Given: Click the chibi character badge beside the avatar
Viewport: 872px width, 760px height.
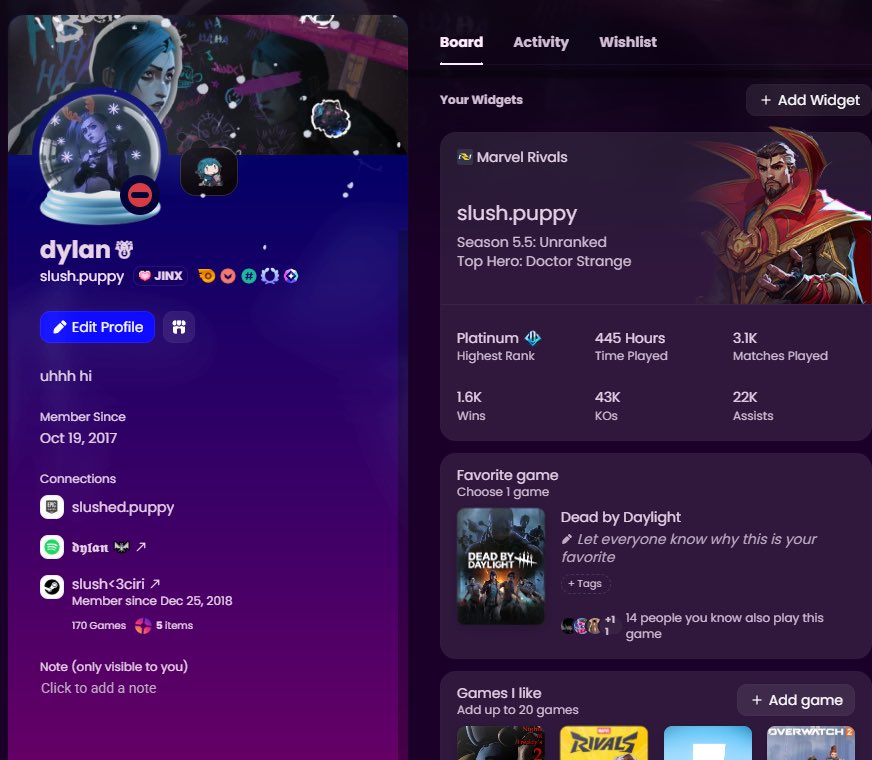Looking at the screenshot, I should 209,171.
